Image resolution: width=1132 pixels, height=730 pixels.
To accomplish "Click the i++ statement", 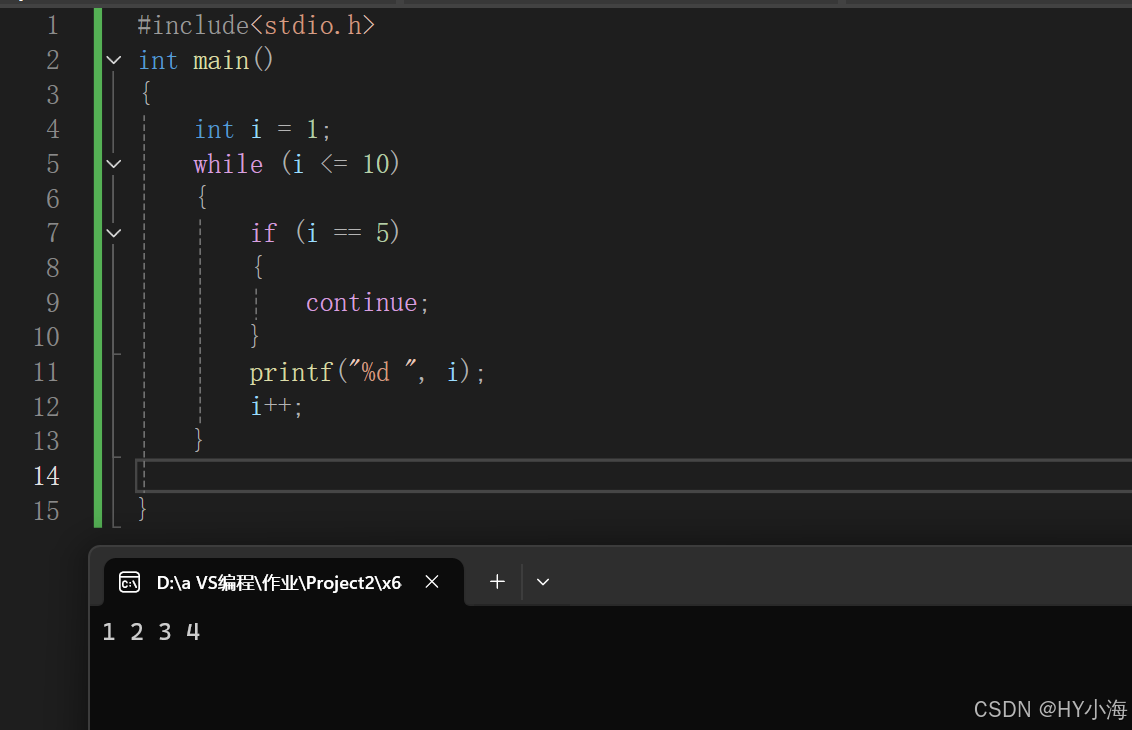I will 277,407.
